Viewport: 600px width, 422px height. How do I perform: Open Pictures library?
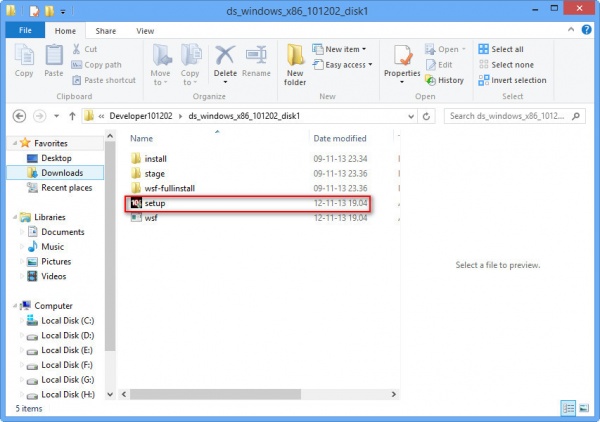pyautogui.click(x=56, y=262)
